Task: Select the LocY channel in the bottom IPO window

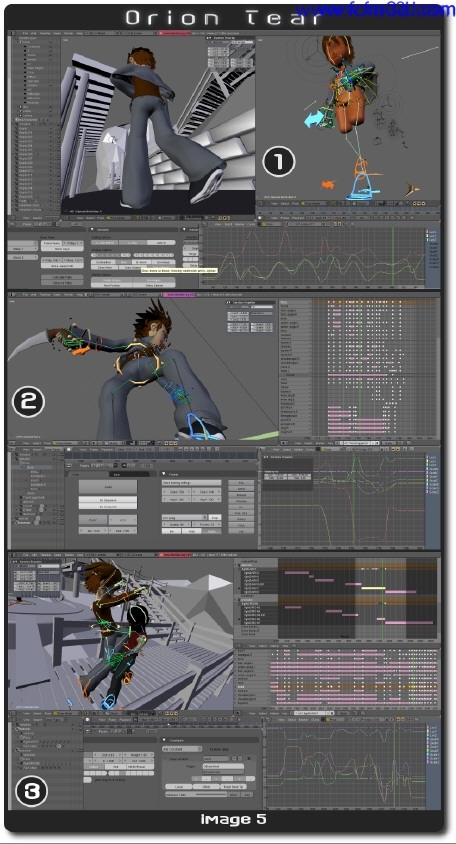Action: (434, 732)
